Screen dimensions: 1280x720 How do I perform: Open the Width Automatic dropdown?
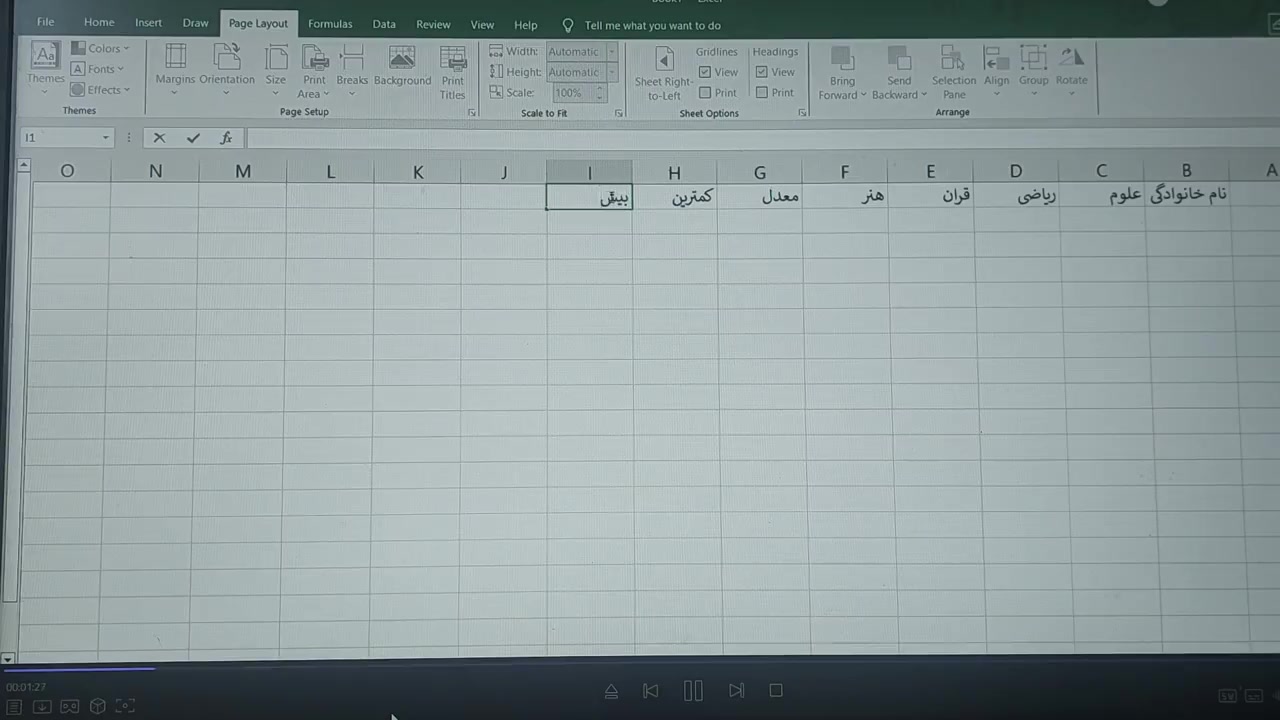click(612, 52)
